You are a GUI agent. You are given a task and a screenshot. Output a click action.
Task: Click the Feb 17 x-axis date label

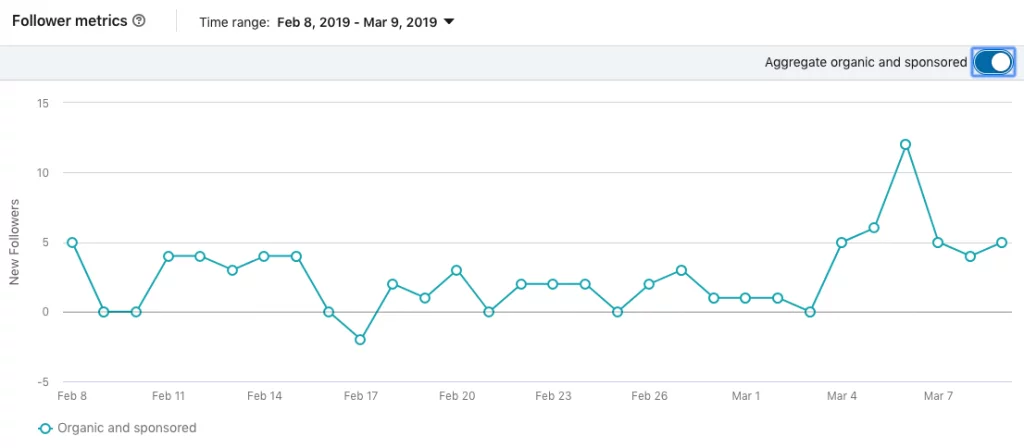(360, 396)
